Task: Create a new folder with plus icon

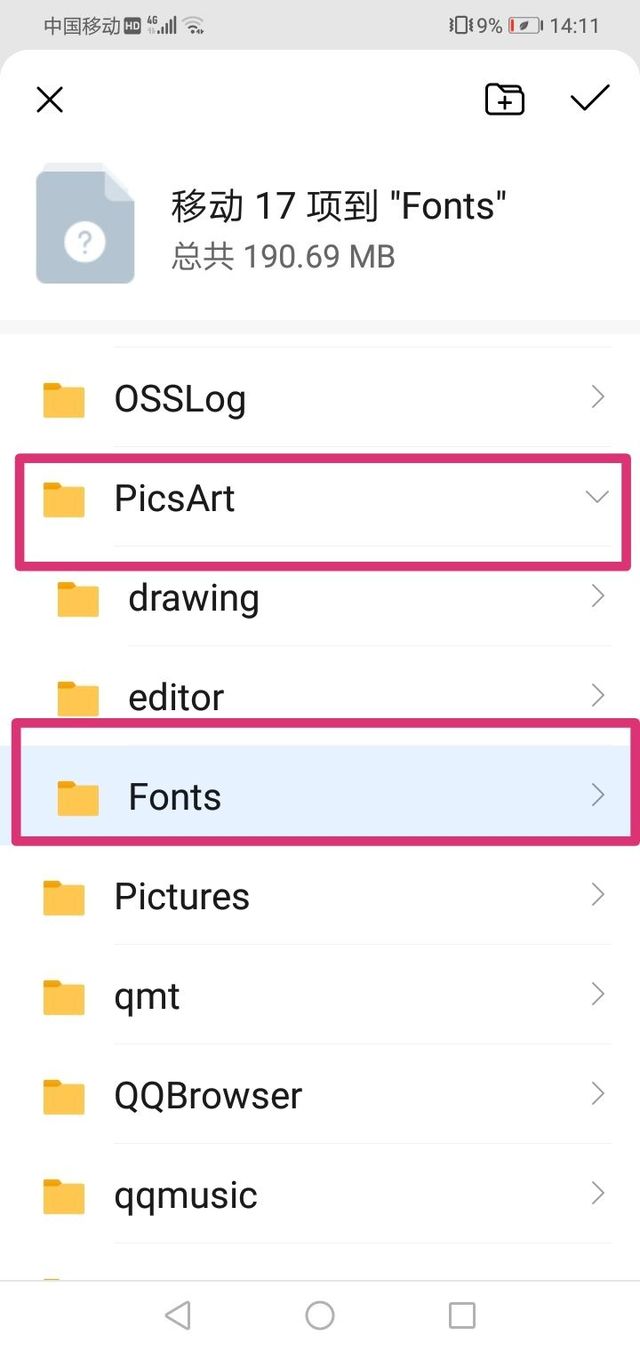Action: tap(504, 99)
